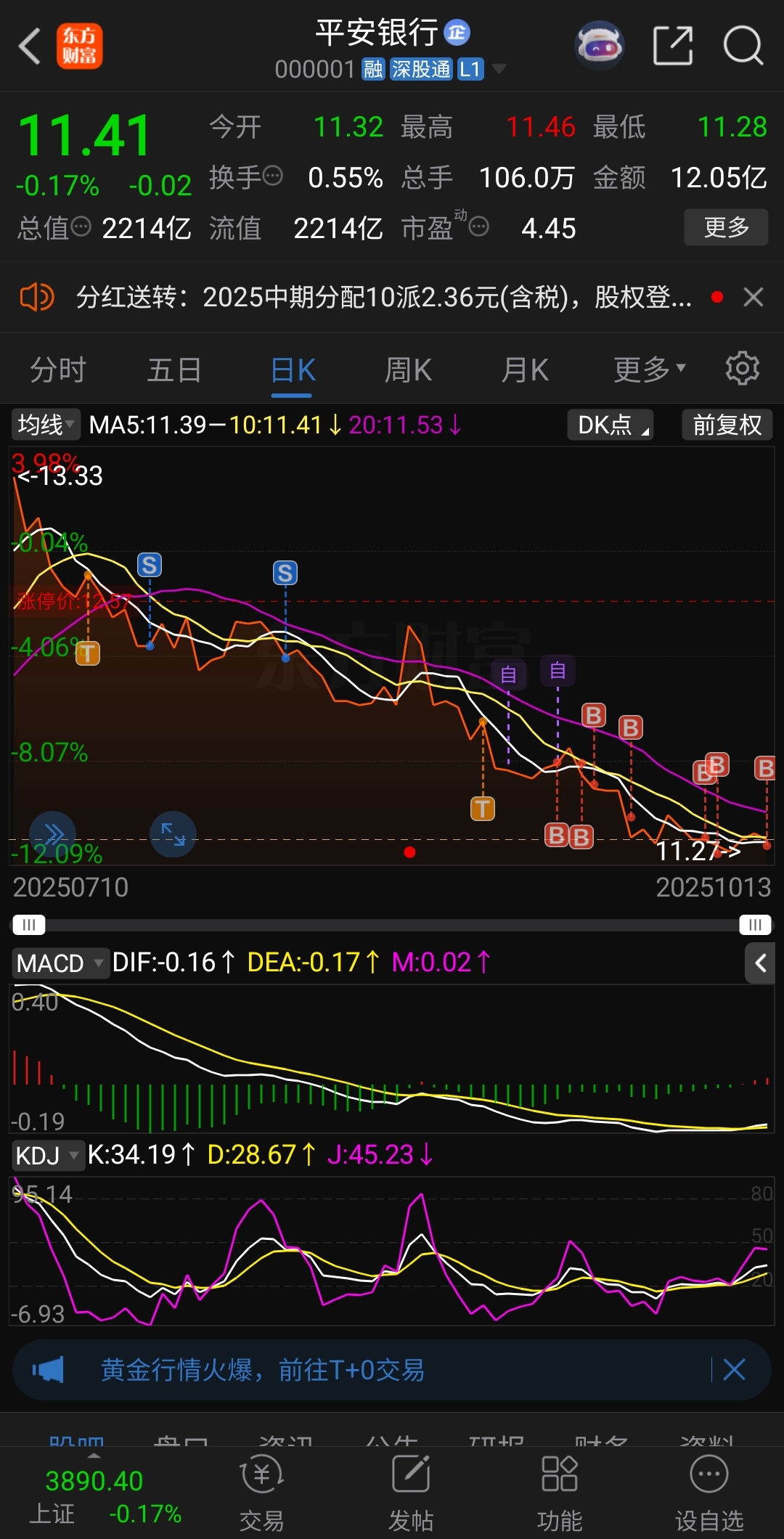Click the 更多 button in the quote panel
The width and height of the screenshot is (784, 1539).
[726, 227]
